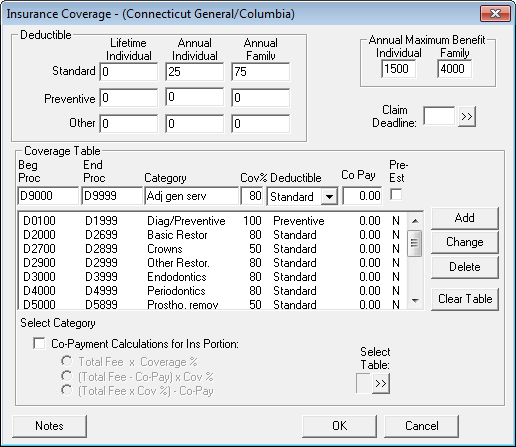Click the Change button
The image size is (516, 447).
(465, 242)
